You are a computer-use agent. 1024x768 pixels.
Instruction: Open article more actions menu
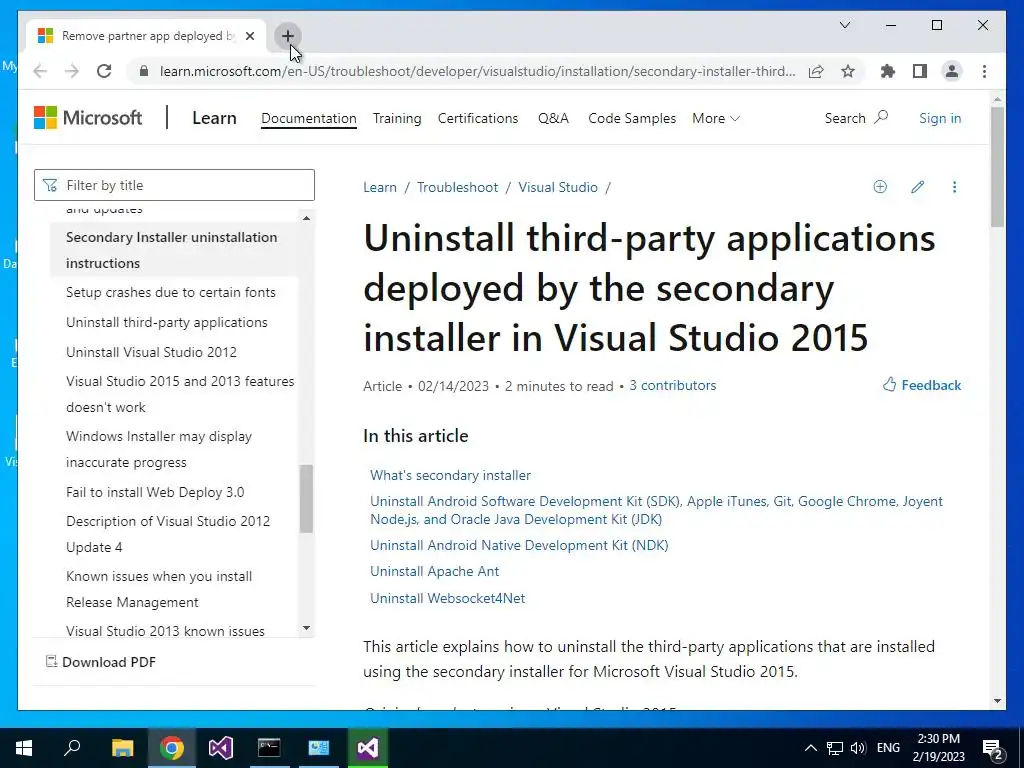pyautogui.click(x=954, y=187)
